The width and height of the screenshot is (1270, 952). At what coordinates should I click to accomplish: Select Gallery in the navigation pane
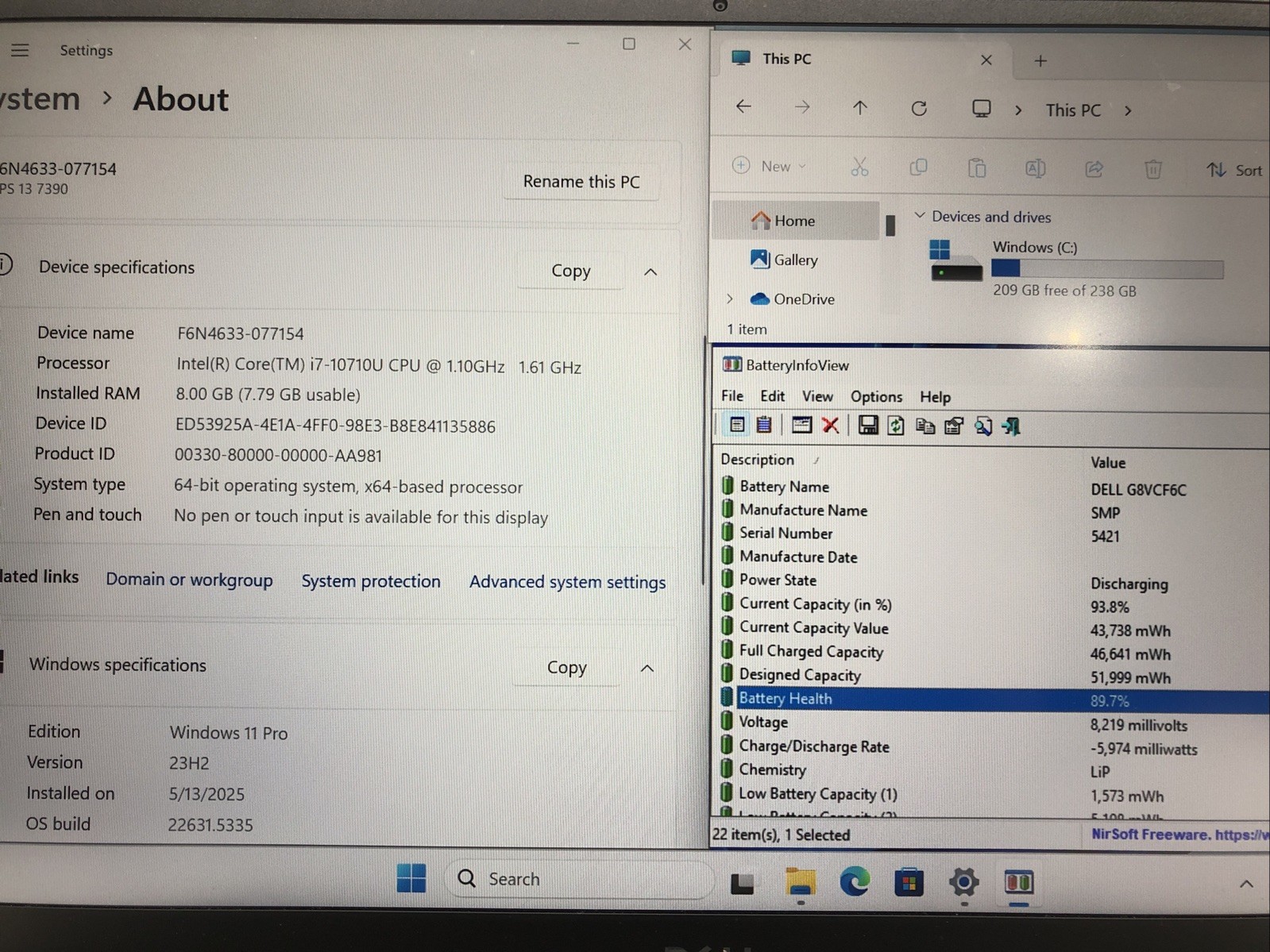(x=796, y=260)
